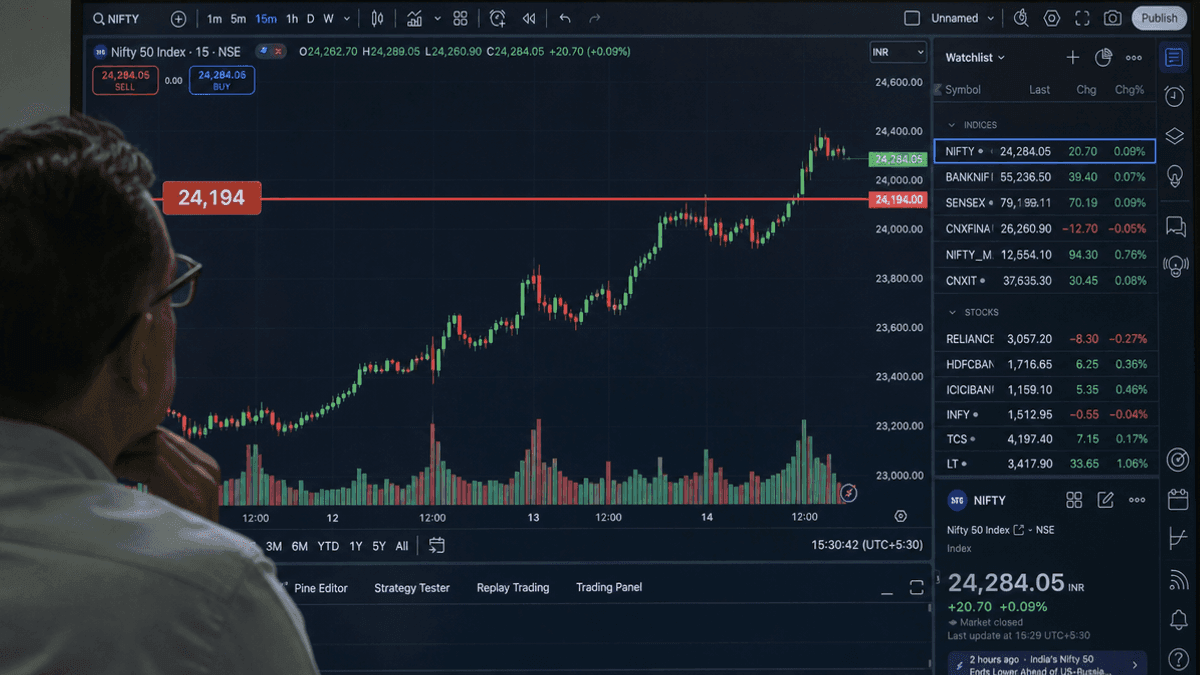Open the Object tree layers sidebar icon
Viewport: 1200px width, 675px height.
pos(1175,136)
